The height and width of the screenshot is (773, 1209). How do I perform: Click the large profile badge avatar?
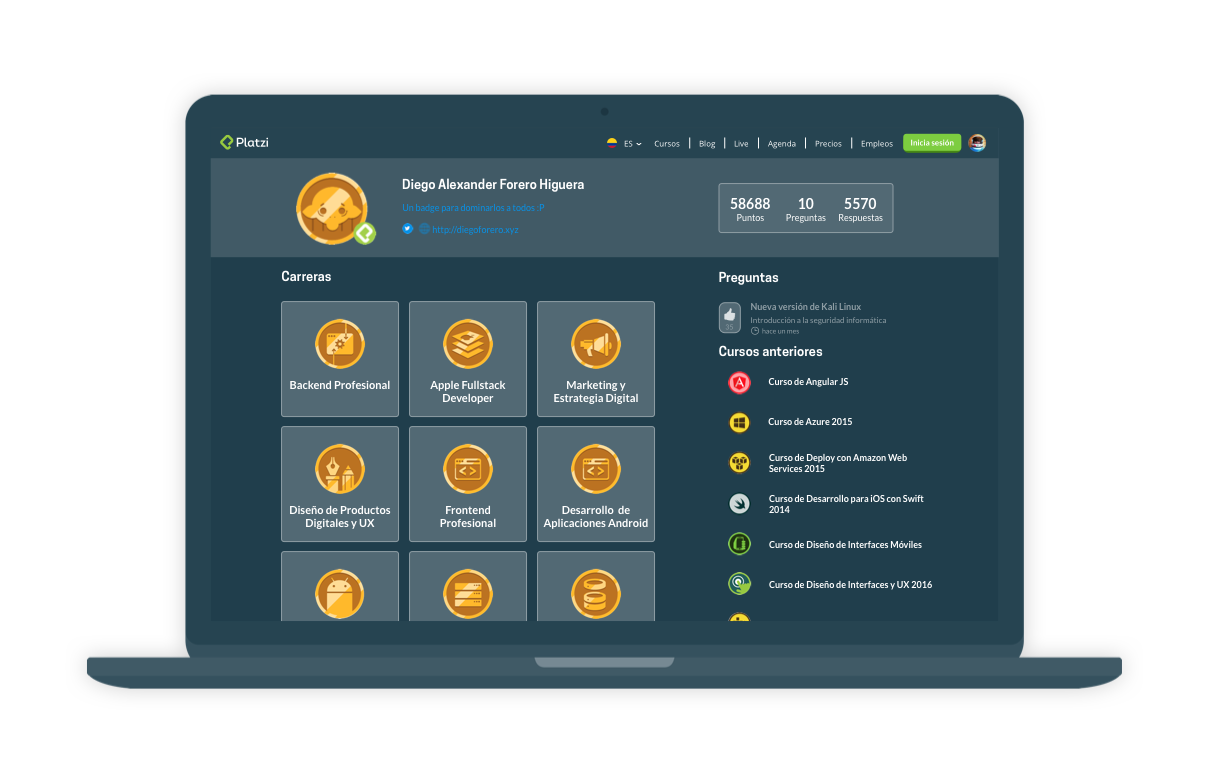click(x=332, y=208)
